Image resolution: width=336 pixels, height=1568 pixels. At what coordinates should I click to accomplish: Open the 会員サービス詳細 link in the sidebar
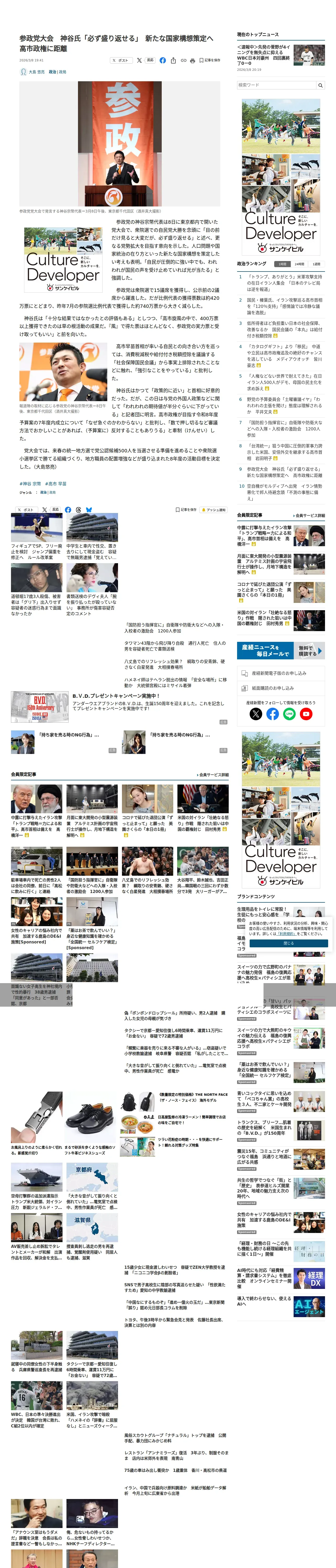[x=309, y=516]
